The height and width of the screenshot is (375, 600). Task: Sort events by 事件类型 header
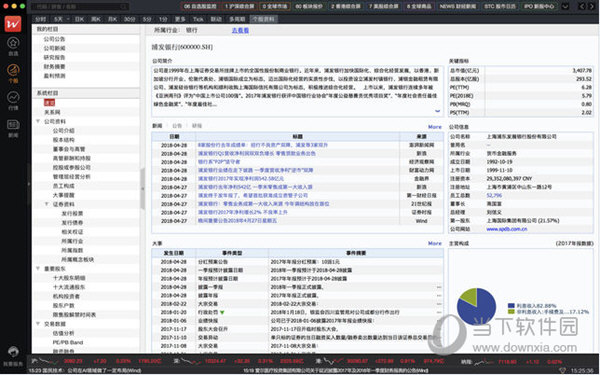point(232,253)
